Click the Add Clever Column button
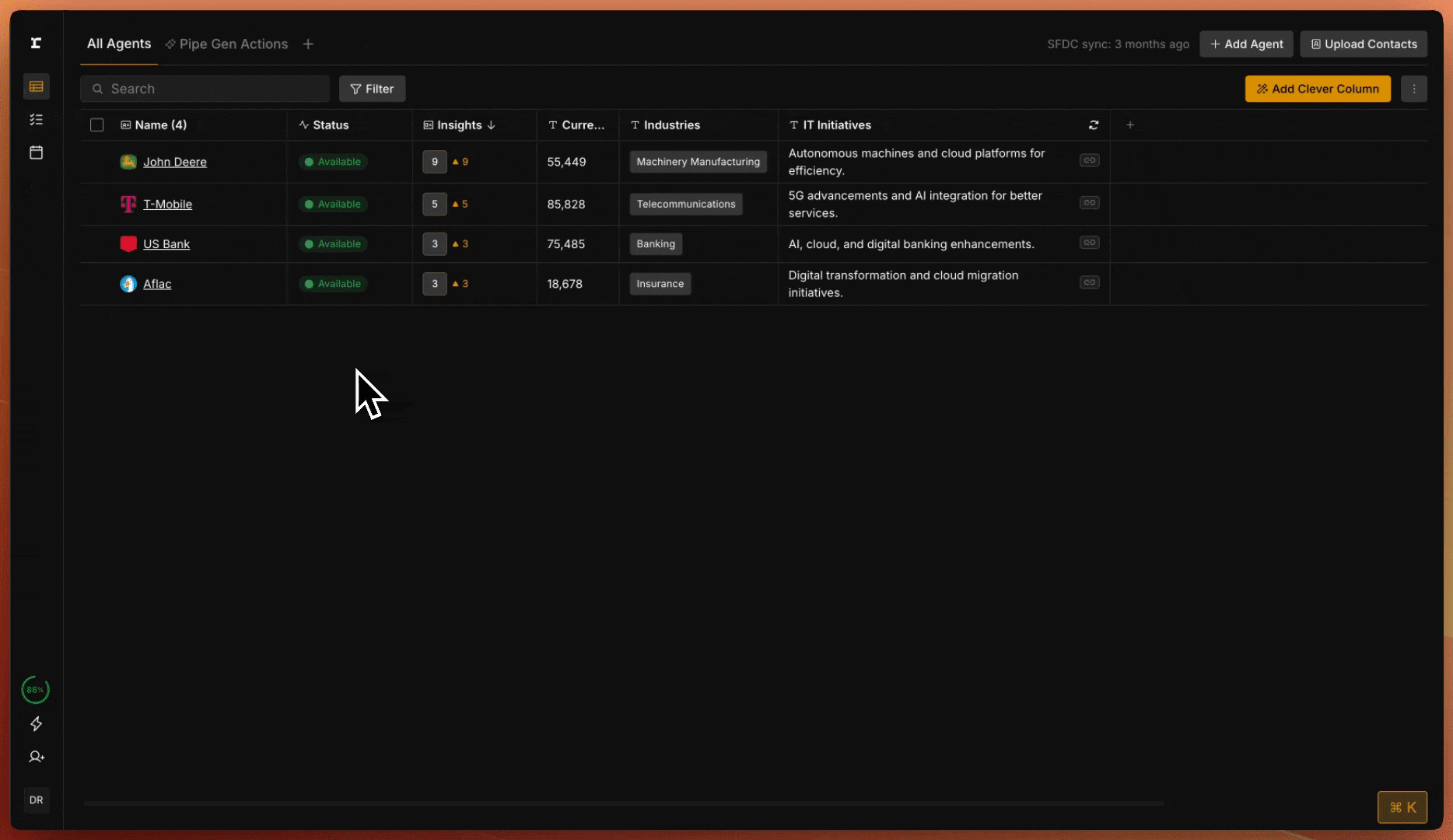1453x840 pixels. (1317, 89)
